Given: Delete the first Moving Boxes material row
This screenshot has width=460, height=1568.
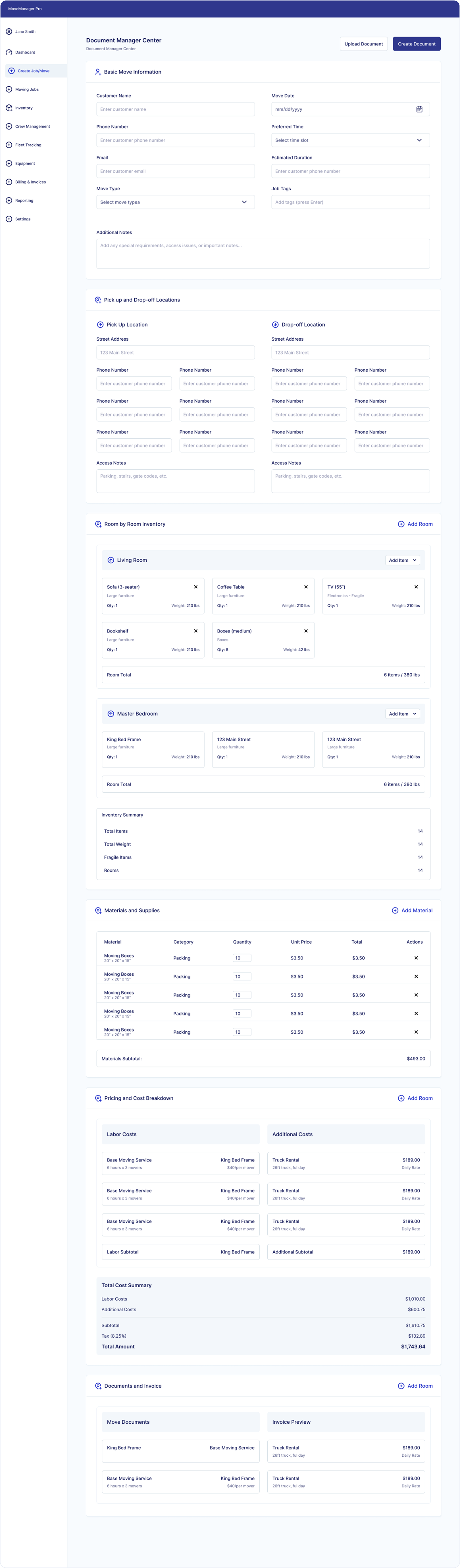Looking at the screenshot, I should pyautogui.click(x=416, y=958).
